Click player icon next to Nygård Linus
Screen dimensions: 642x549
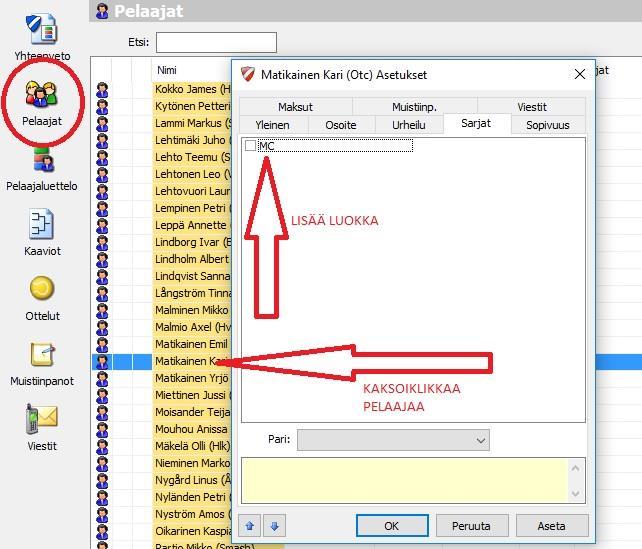coord(102,480)
